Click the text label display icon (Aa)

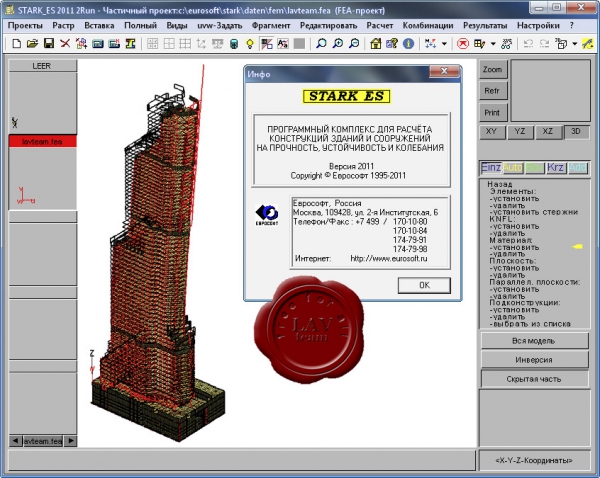[x=283, y=44]
